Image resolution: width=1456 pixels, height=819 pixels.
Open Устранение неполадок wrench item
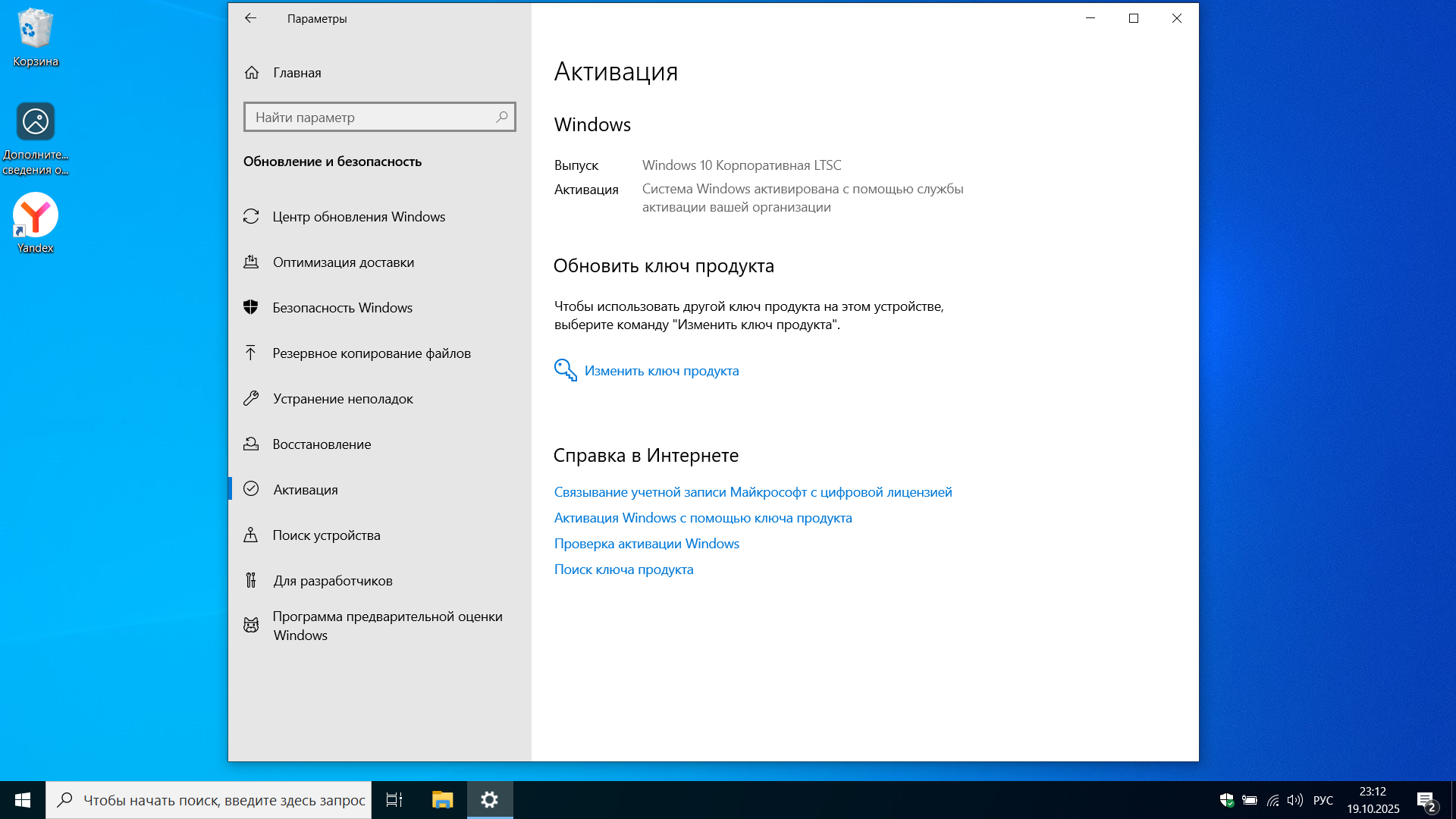pos(342,399)
